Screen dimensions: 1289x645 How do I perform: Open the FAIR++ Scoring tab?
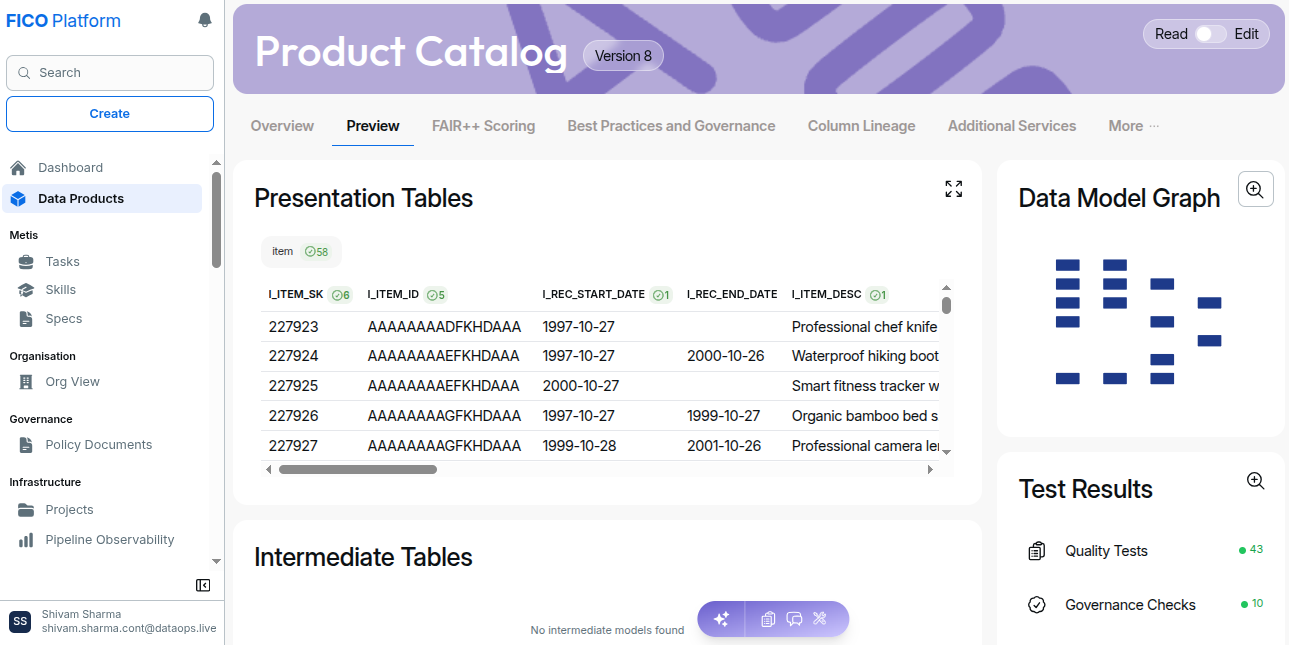483,126
